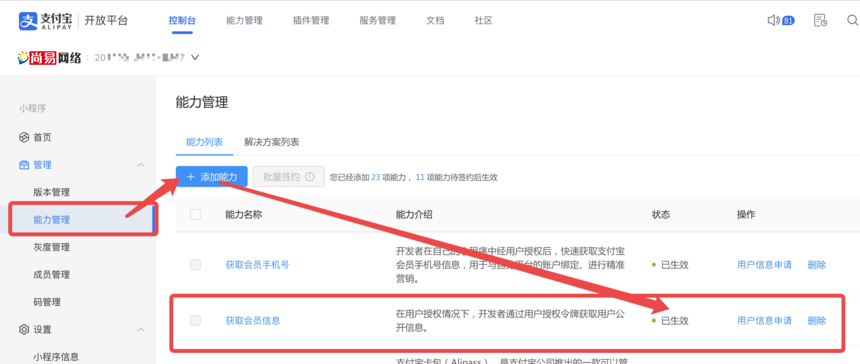Click the 11 pending capabilities count
860x364 pixels.
click(421, 178)
